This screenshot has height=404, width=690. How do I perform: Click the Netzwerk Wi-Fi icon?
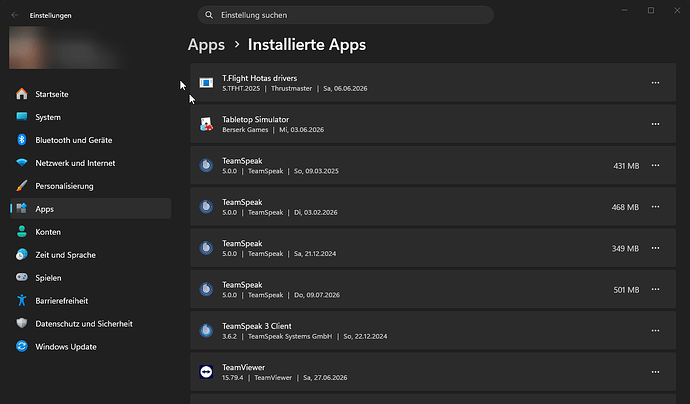[22, 162]
